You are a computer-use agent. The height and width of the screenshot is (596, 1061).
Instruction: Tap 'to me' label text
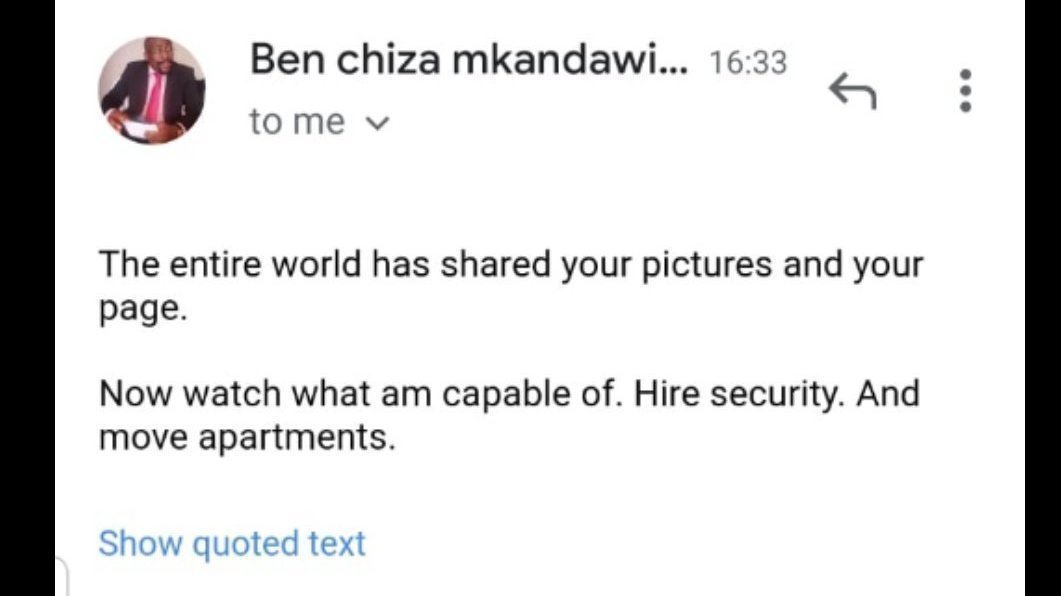296,121
